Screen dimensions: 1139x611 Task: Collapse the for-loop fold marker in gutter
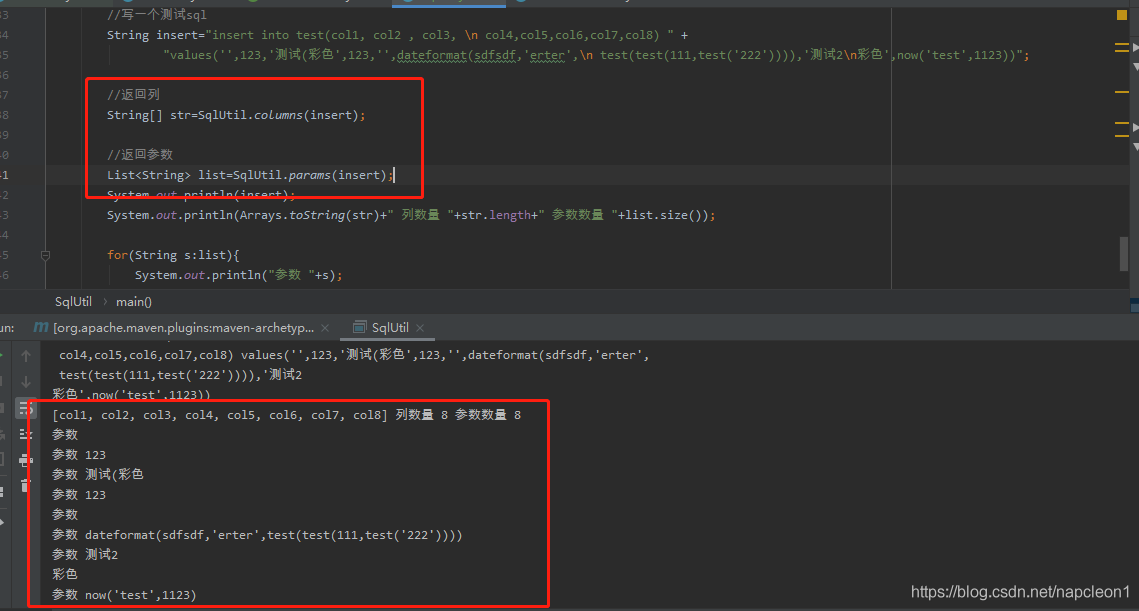point(45,256)
